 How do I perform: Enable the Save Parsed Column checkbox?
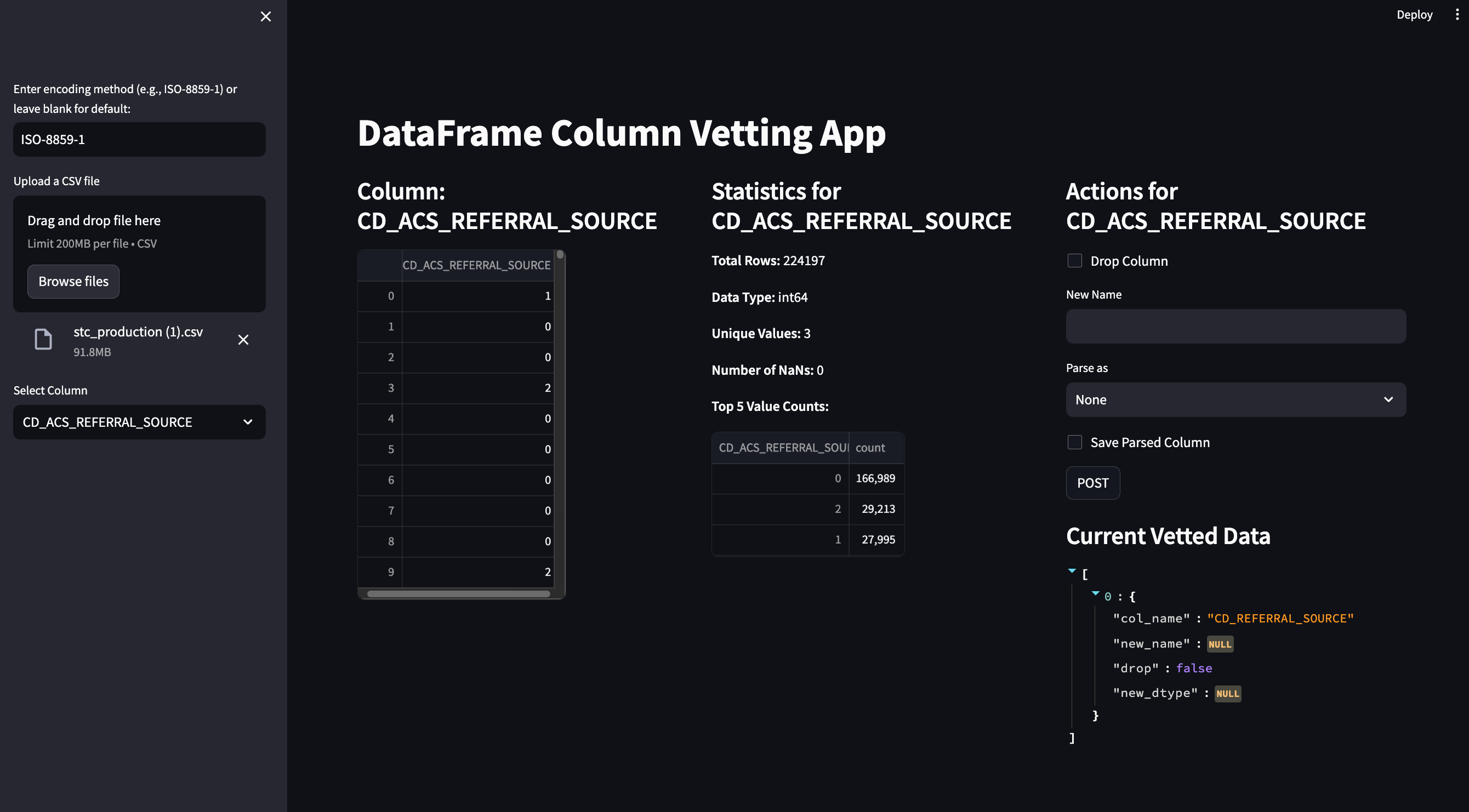[1075, 442]
